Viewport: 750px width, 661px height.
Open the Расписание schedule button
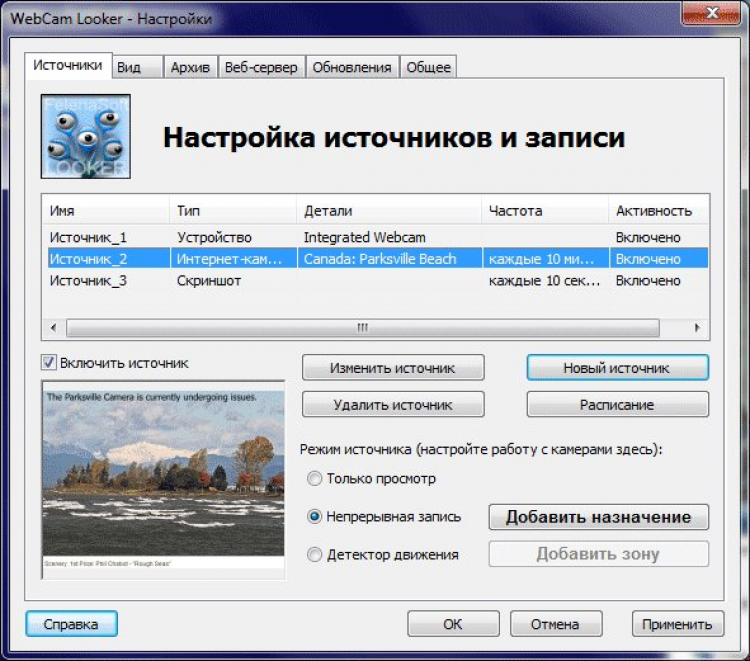(618, 405)
